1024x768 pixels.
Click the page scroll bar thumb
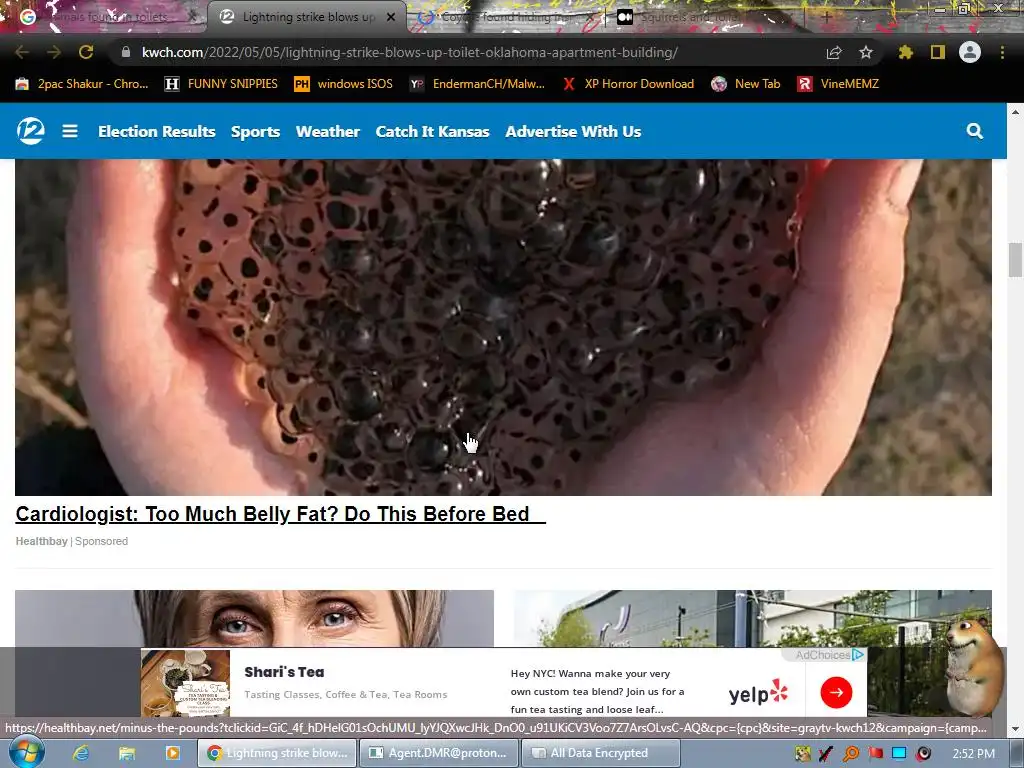coord(1016,260)
